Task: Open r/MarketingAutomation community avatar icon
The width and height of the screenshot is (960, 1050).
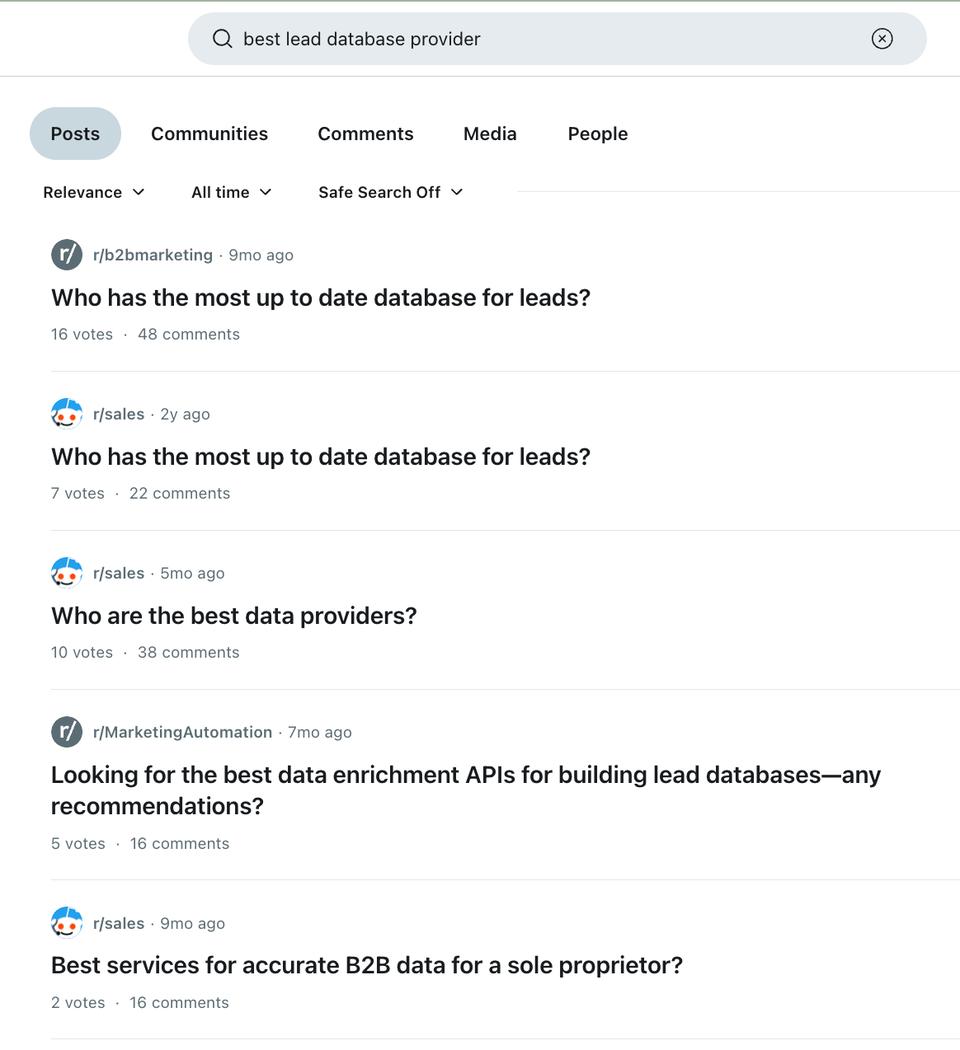Action: [x=67, y=732]
